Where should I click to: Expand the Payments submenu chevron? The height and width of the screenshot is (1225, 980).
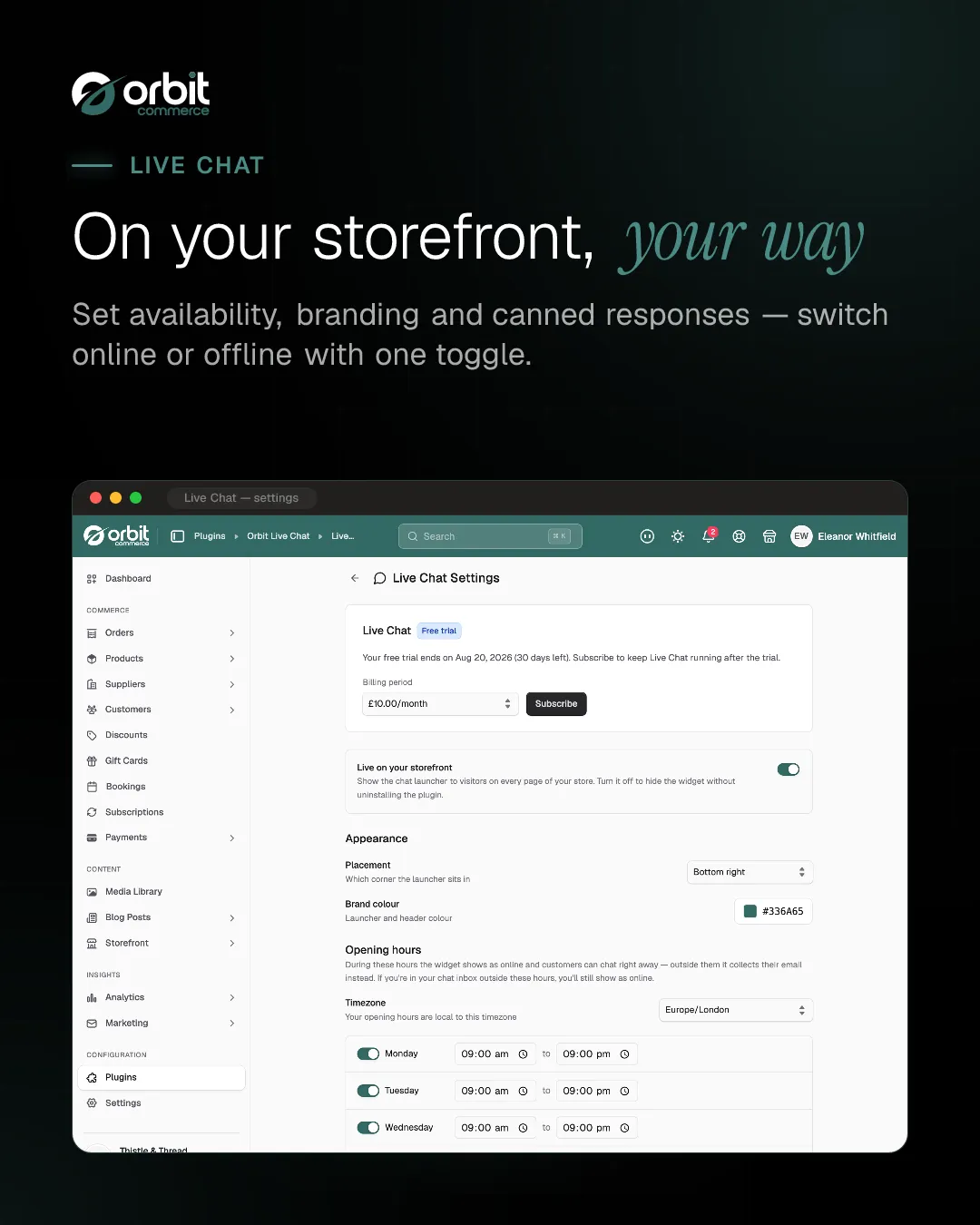click(x=232, y=838)
